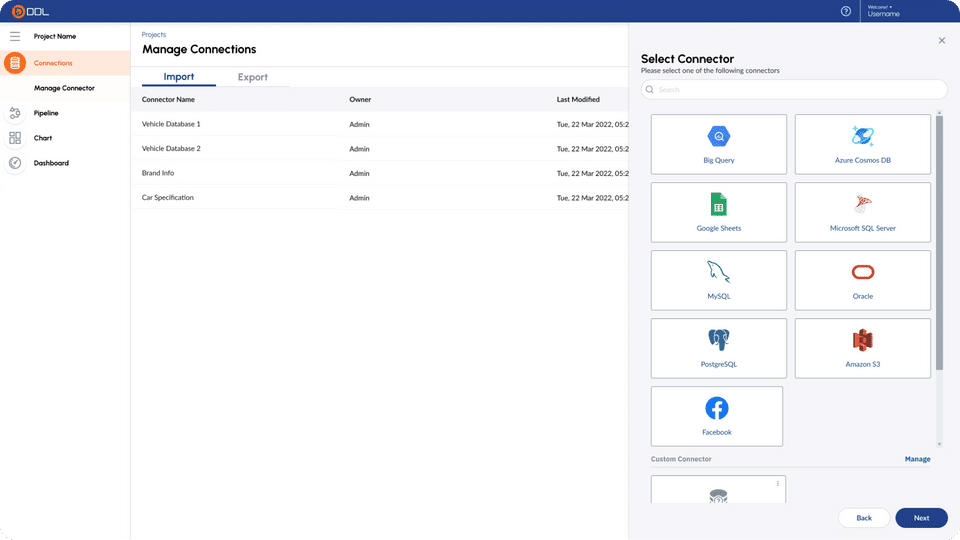Click the Next button

[921, 517]
